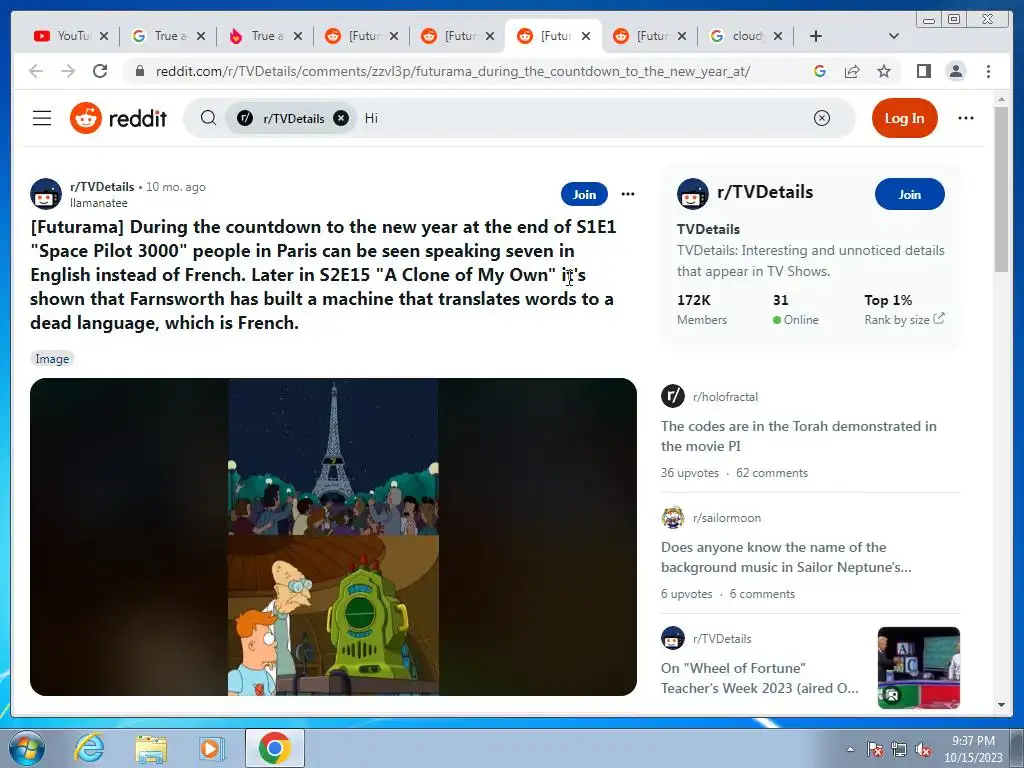Image resolution: width=1024 pixels, height=768 pixels.
Task: Click the scrollbar's down arrow
Action: (x=1001, y=705)
